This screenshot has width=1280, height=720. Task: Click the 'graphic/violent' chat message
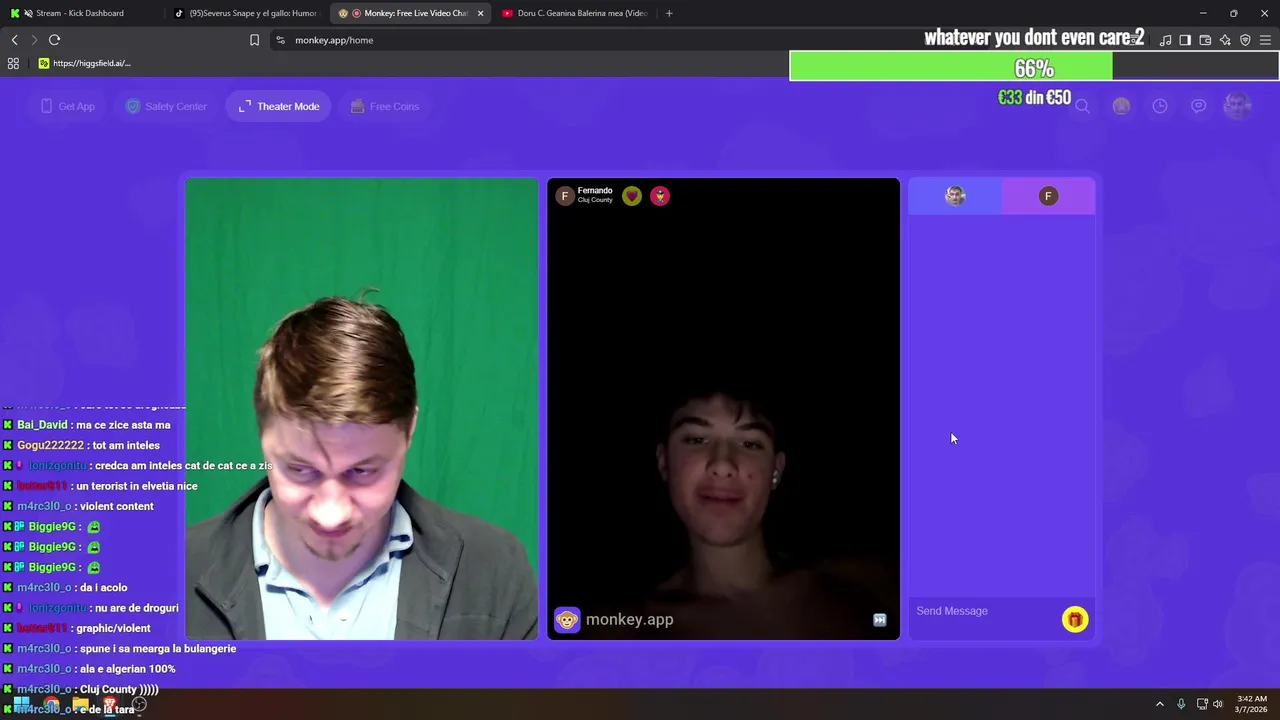tap(113, 628)
